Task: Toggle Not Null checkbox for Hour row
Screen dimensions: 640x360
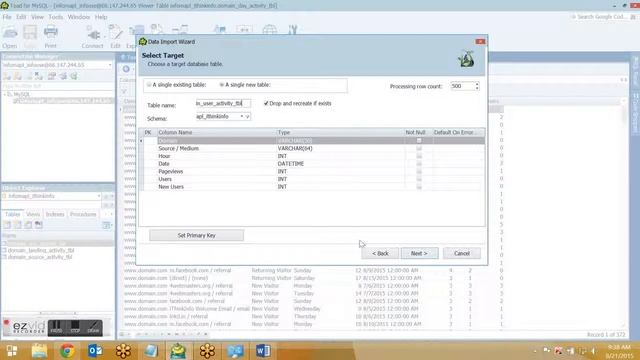Action: [x=419, y=156]
